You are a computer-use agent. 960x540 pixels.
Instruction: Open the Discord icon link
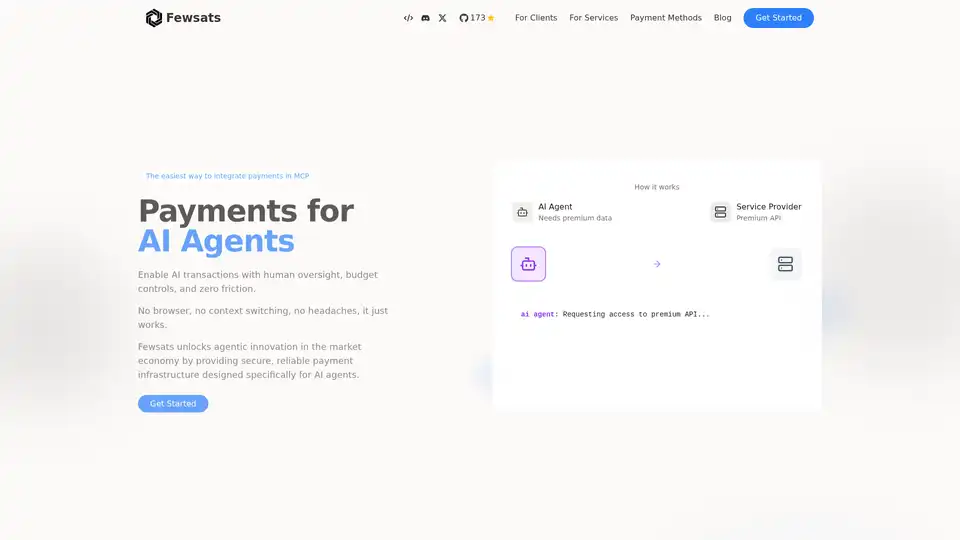425,18
